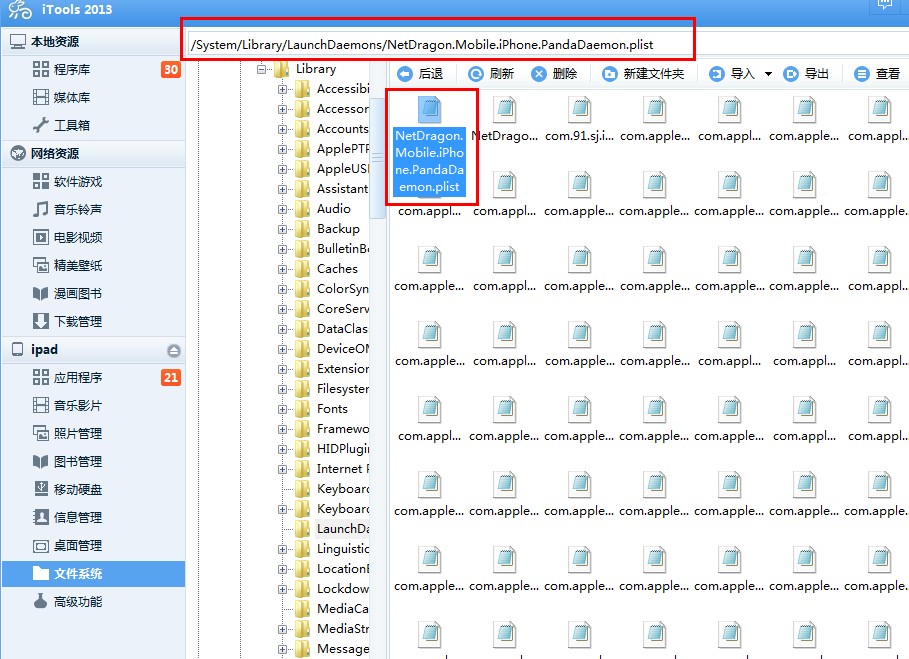Click the 新建文件夹 new folder icon
Screen dimensions: 909x659
(x=610, y=74)
